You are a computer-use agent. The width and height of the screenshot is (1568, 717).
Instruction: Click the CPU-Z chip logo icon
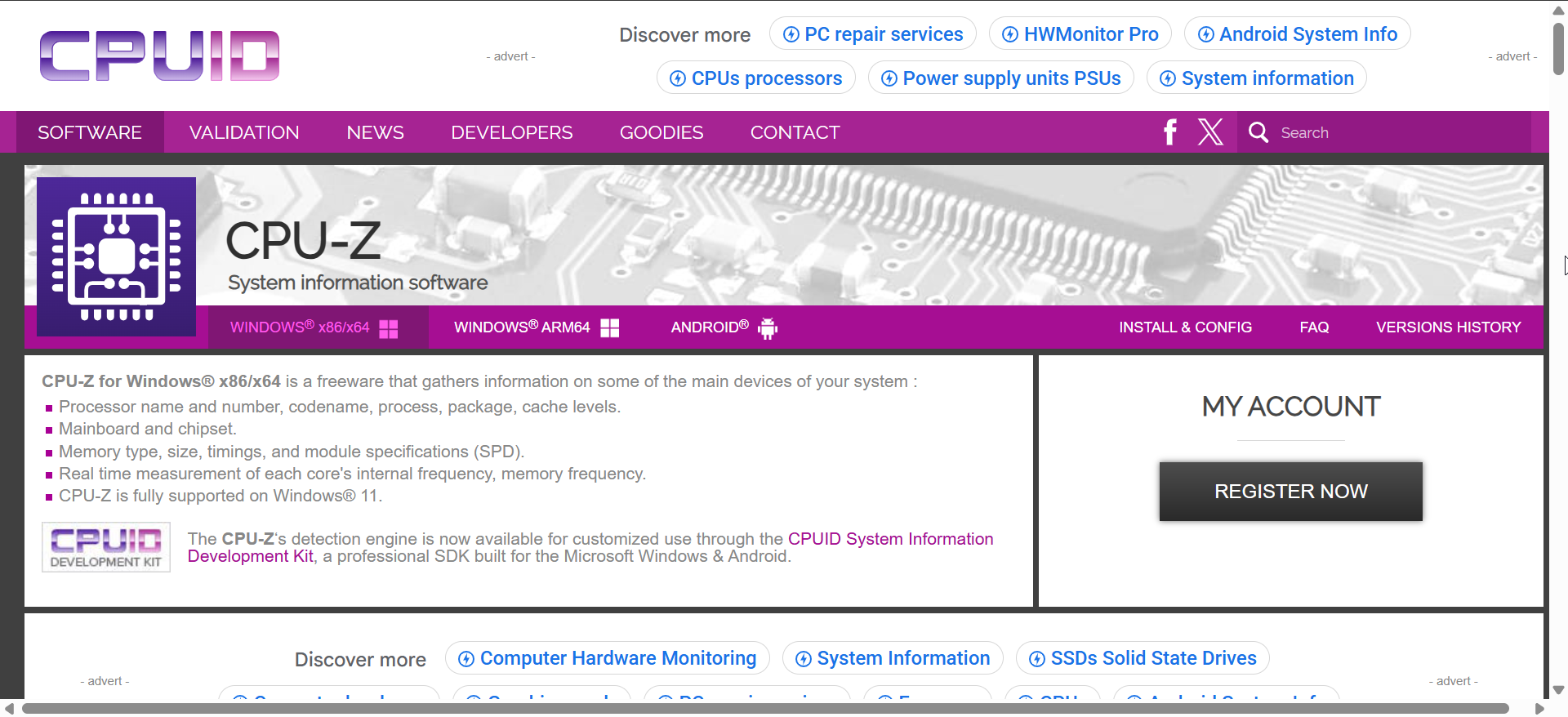click(x=116, y=256)
